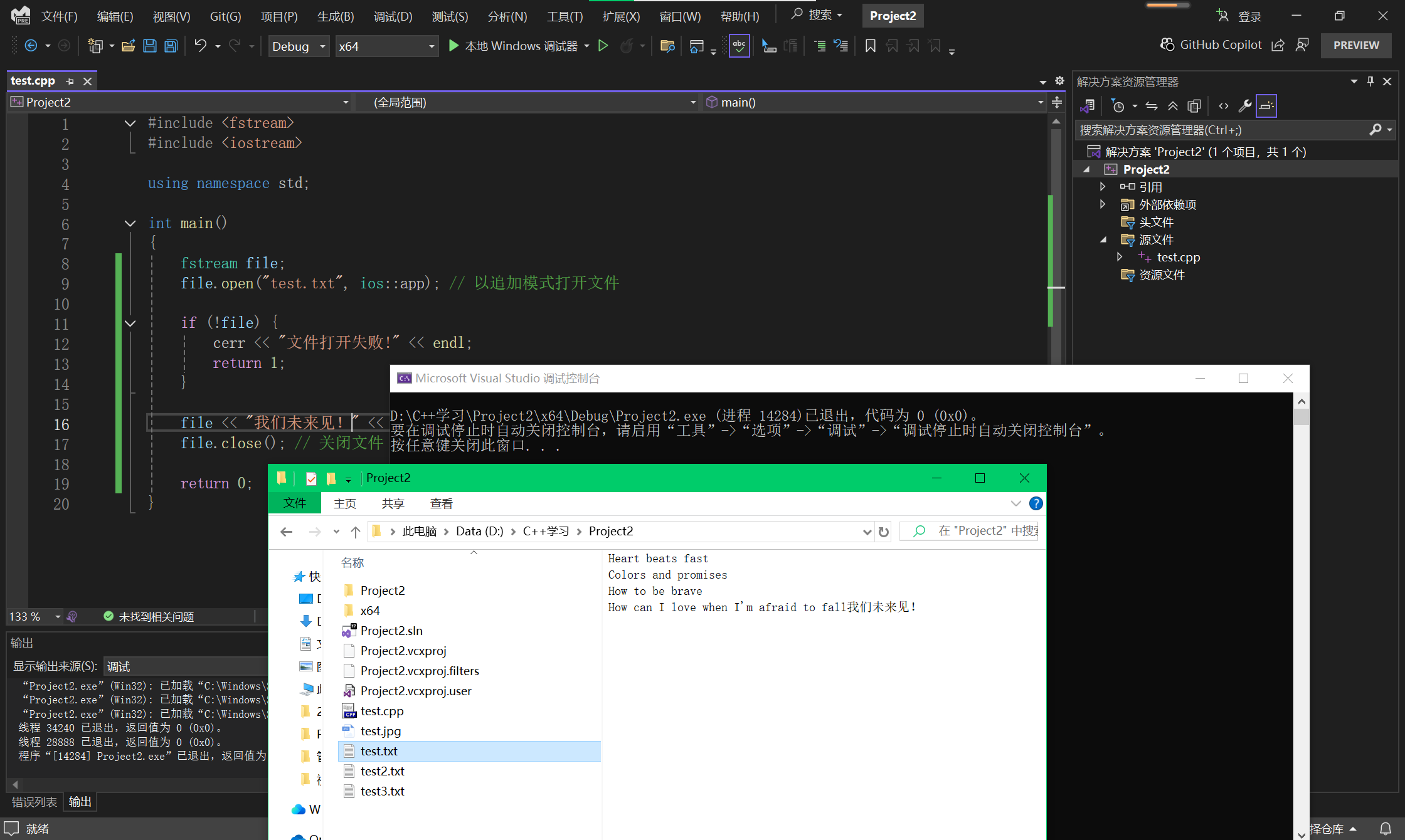Click Collapse All icon in Solution Explorer
1405x840 pixels.
1172,106
